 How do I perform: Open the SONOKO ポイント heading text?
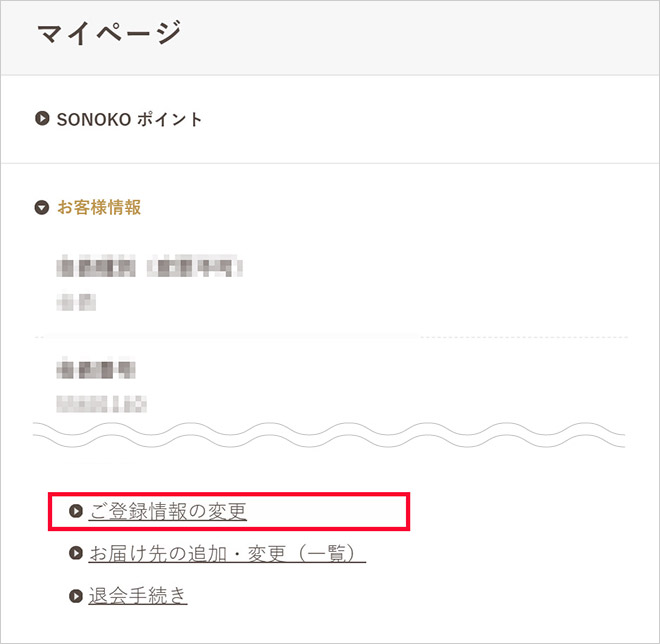pos(130,119)
